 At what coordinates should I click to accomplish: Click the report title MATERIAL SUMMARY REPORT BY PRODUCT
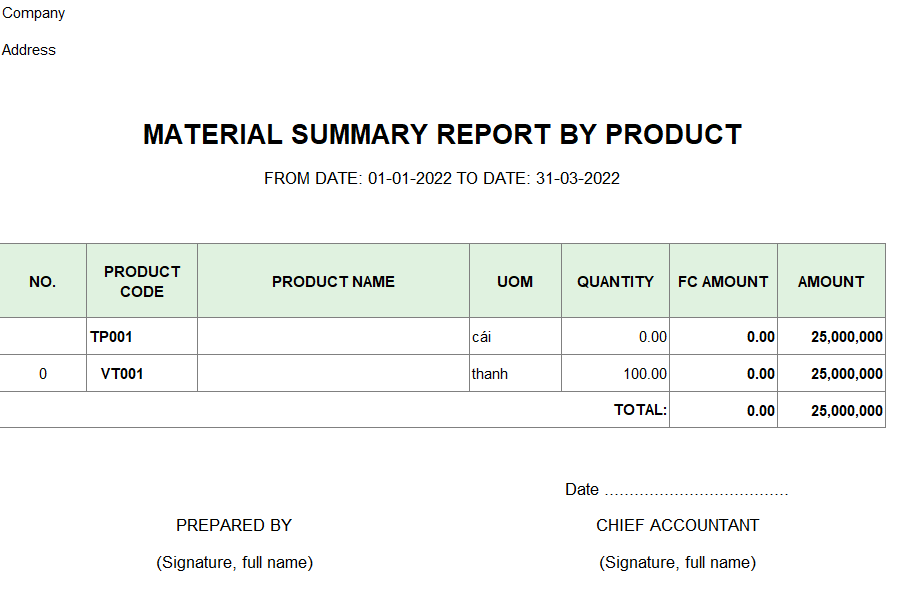point(442,134)
